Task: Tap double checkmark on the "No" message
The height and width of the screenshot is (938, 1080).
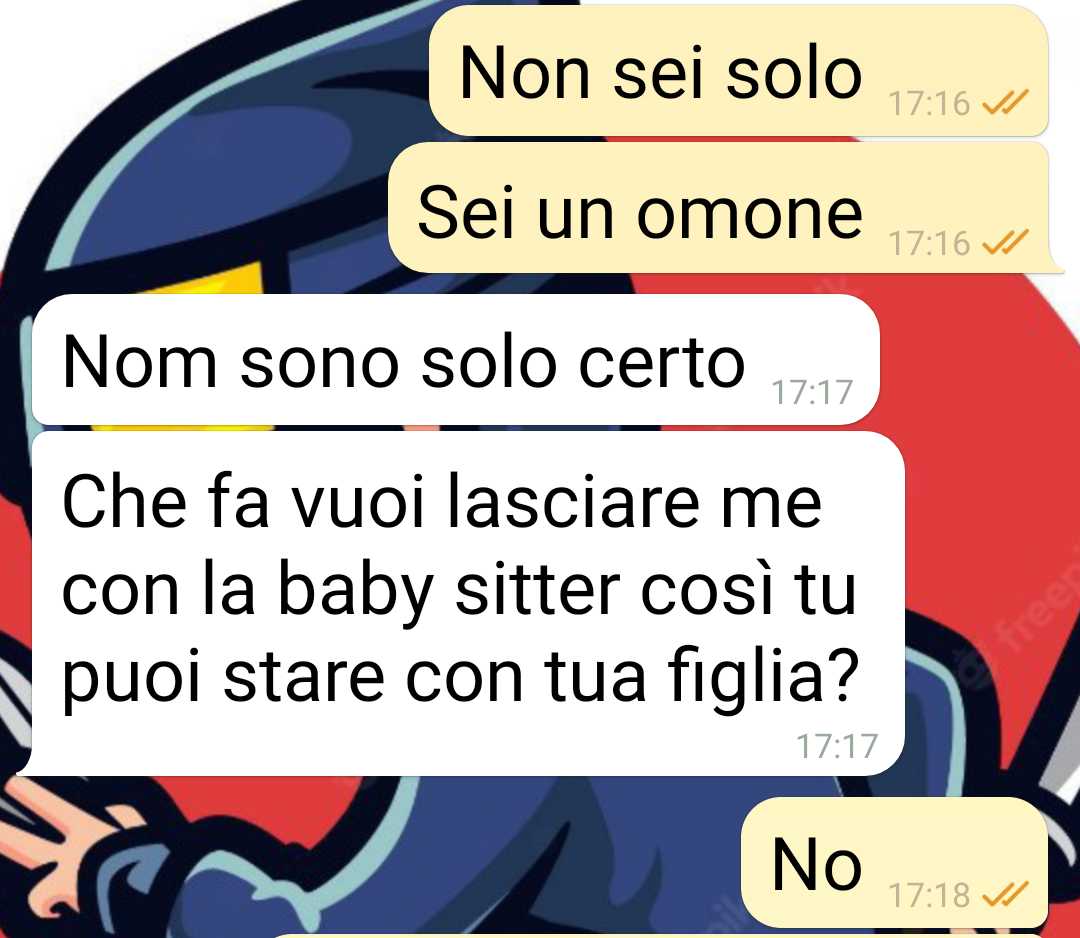Action: [x=1005, y=893]
